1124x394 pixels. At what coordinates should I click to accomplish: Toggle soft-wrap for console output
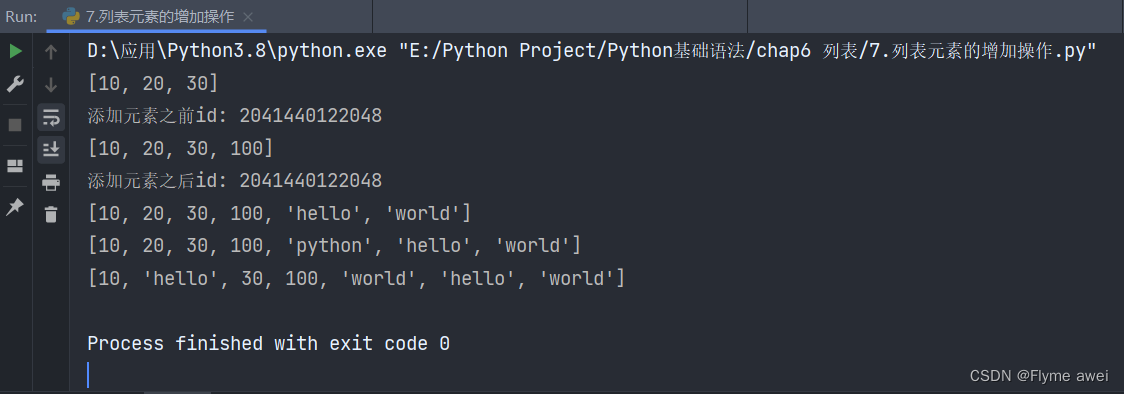50,117
